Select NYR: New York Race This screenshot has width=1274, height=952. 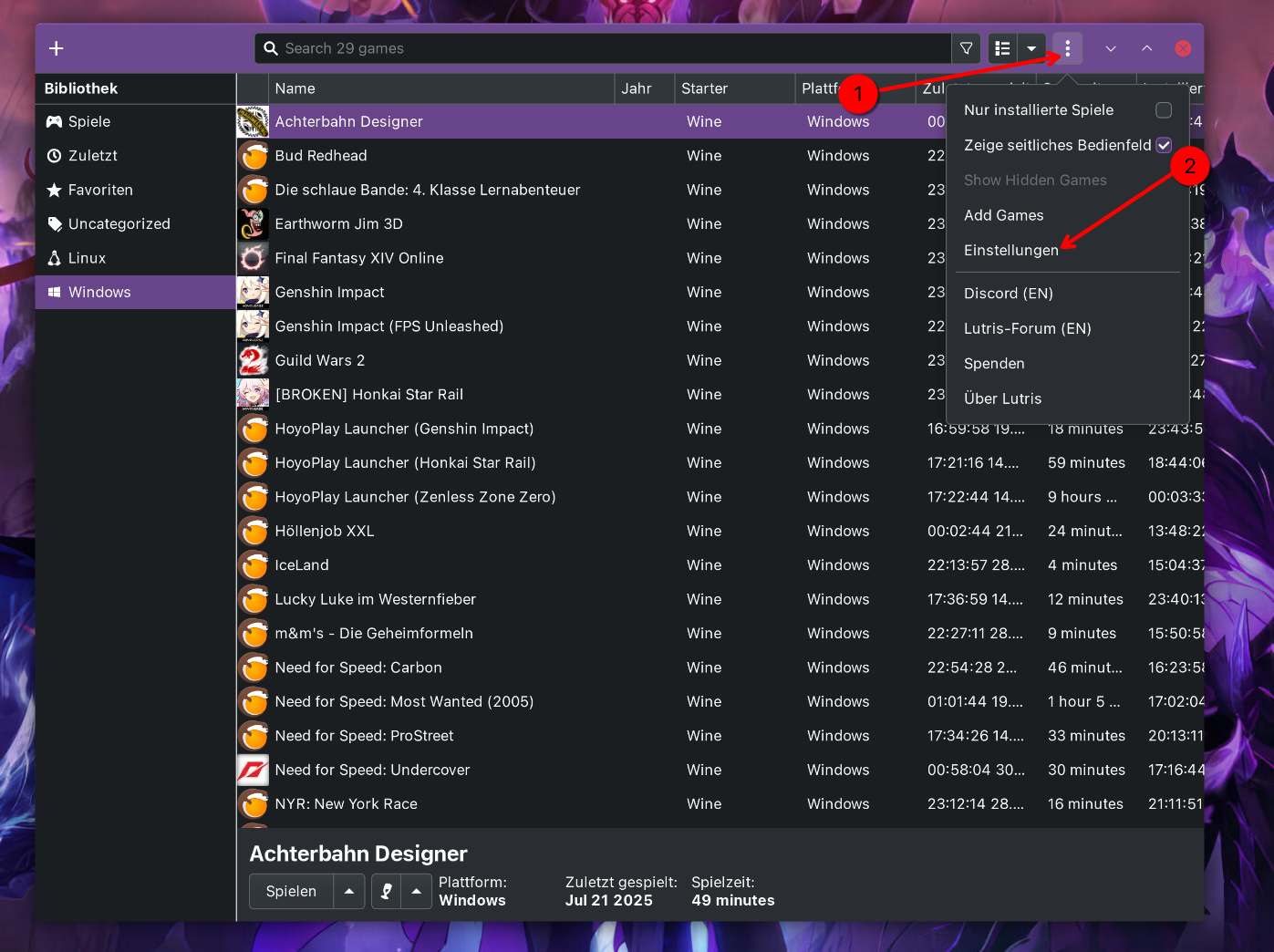(x=347, y=804)
